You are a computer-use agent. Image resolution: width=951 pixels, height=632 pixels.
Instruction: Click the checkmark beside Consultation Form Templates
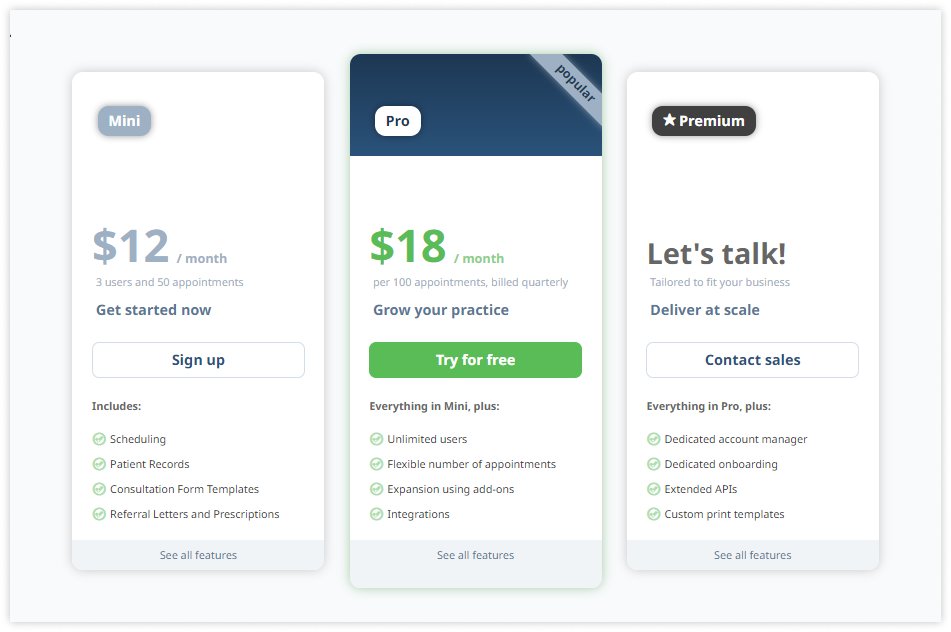(x=99, y=489)
